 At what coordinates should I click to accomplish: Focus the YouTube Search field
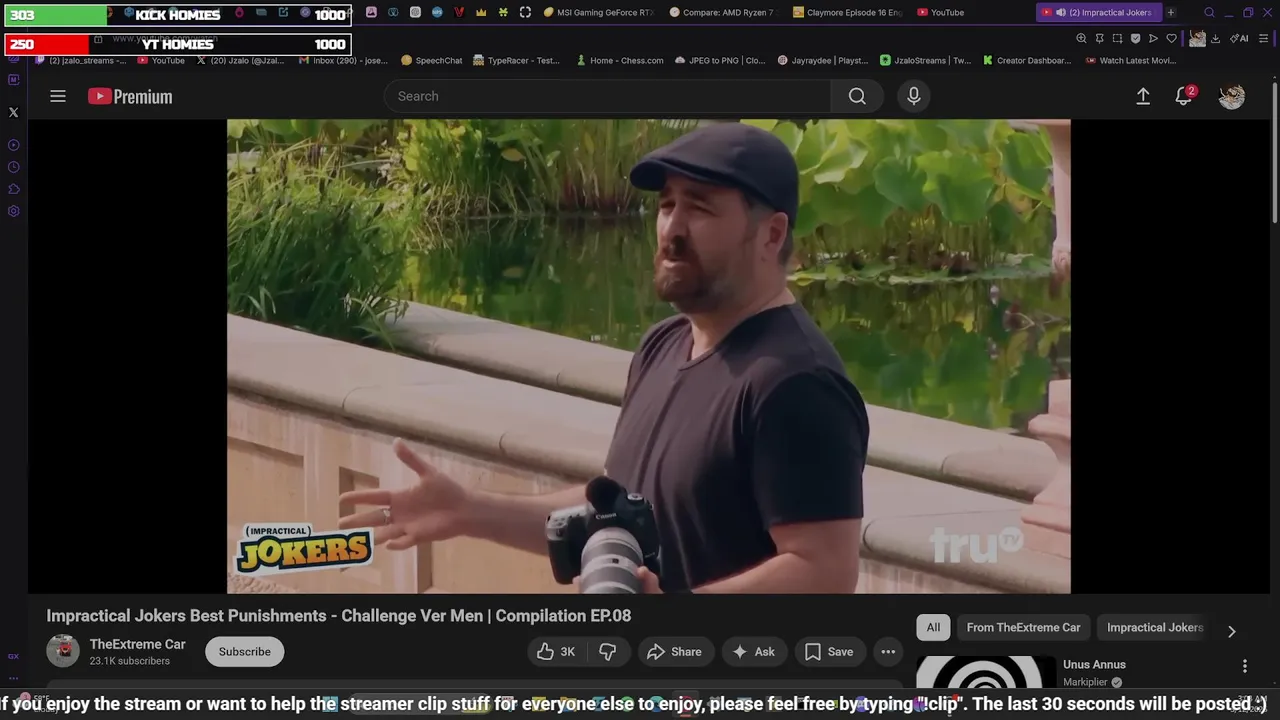607,96
